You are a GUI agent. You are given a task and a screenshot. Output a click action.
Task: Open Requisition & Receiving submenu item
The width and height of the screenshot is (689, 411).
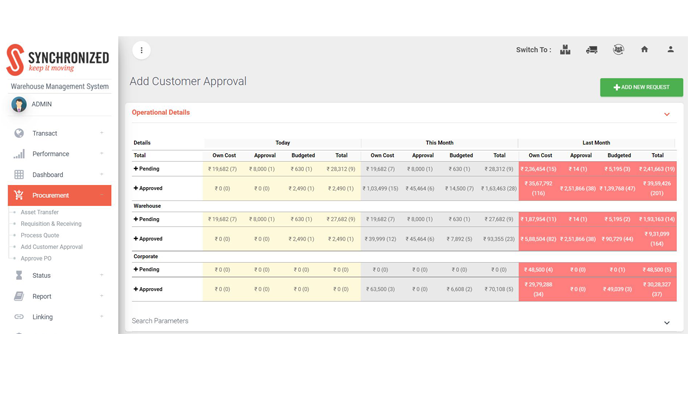(51, 224)
